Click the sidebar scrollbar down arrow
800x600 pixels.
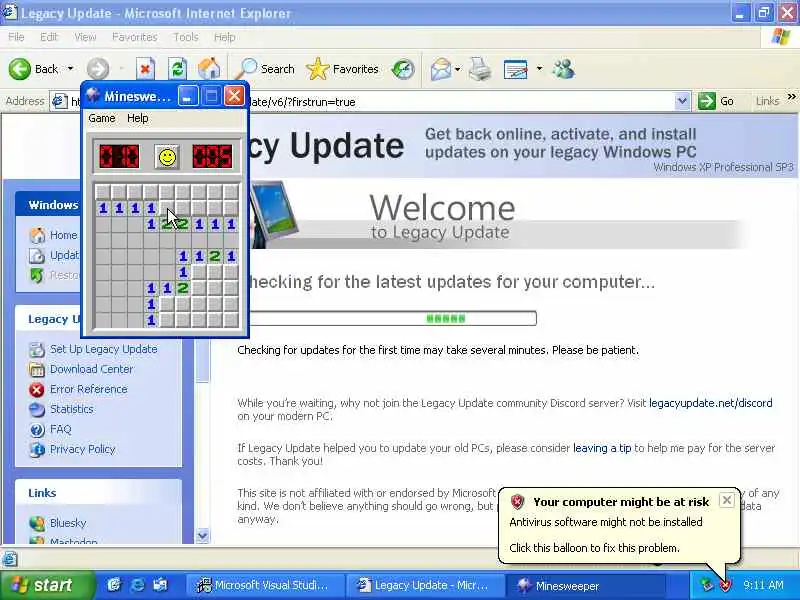click(x=203, y=536)
